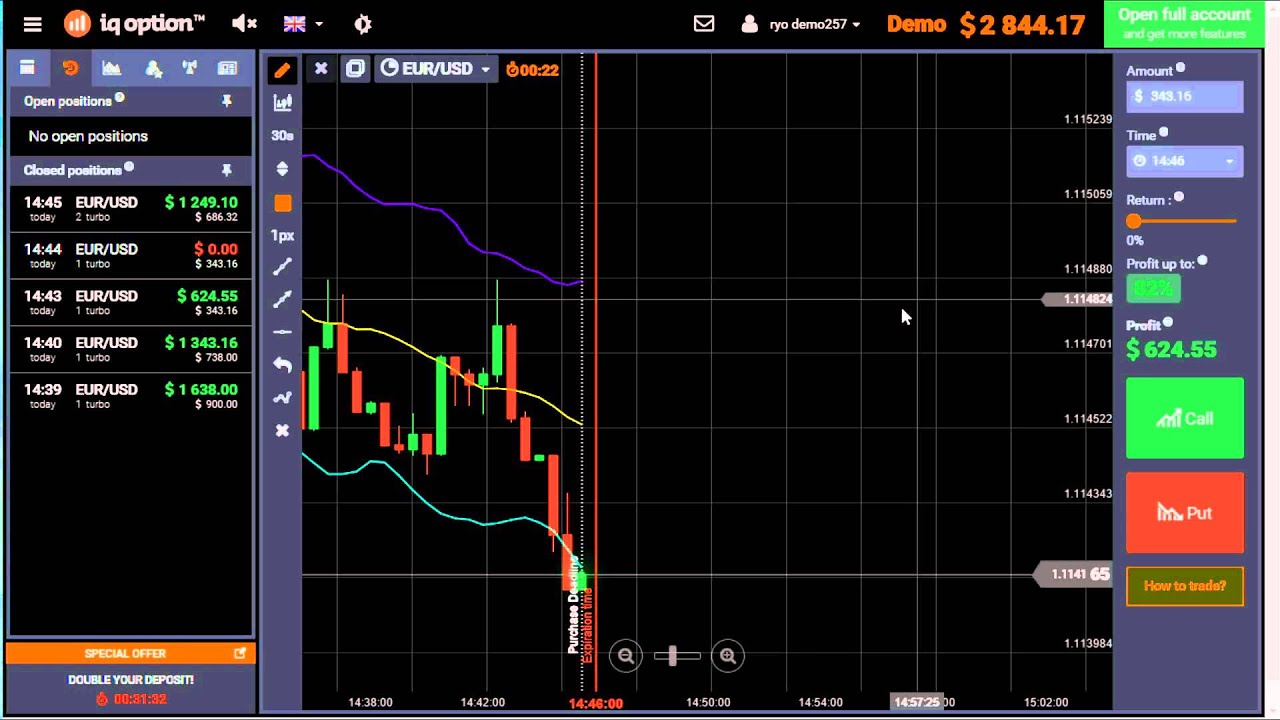Click the multi-chart layout icon
The image size is (1280, 720).
pyautogui.click(x=355, y=69)
